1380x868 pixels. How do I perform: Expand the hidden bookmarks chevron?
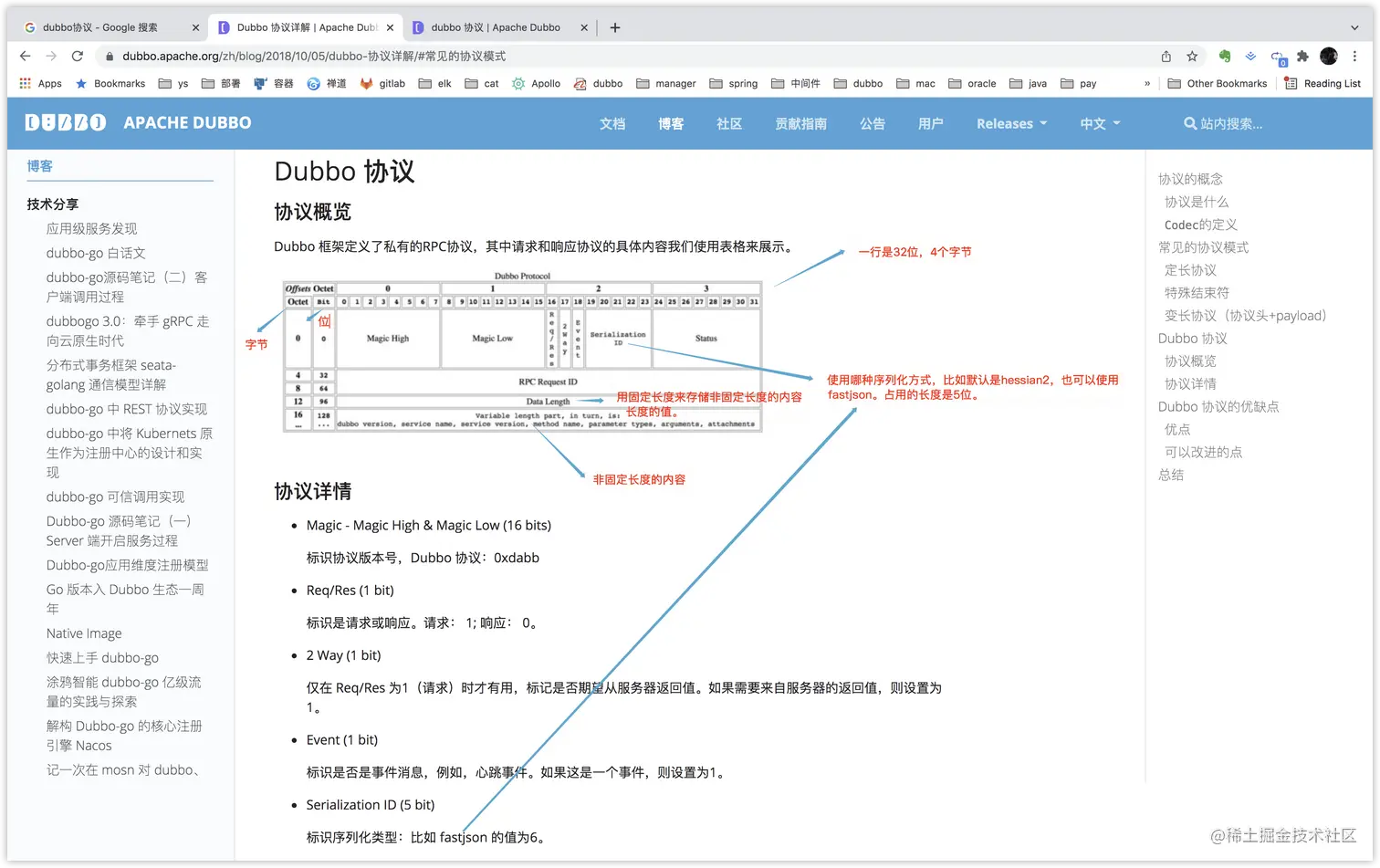click(x=1147, y=83)
